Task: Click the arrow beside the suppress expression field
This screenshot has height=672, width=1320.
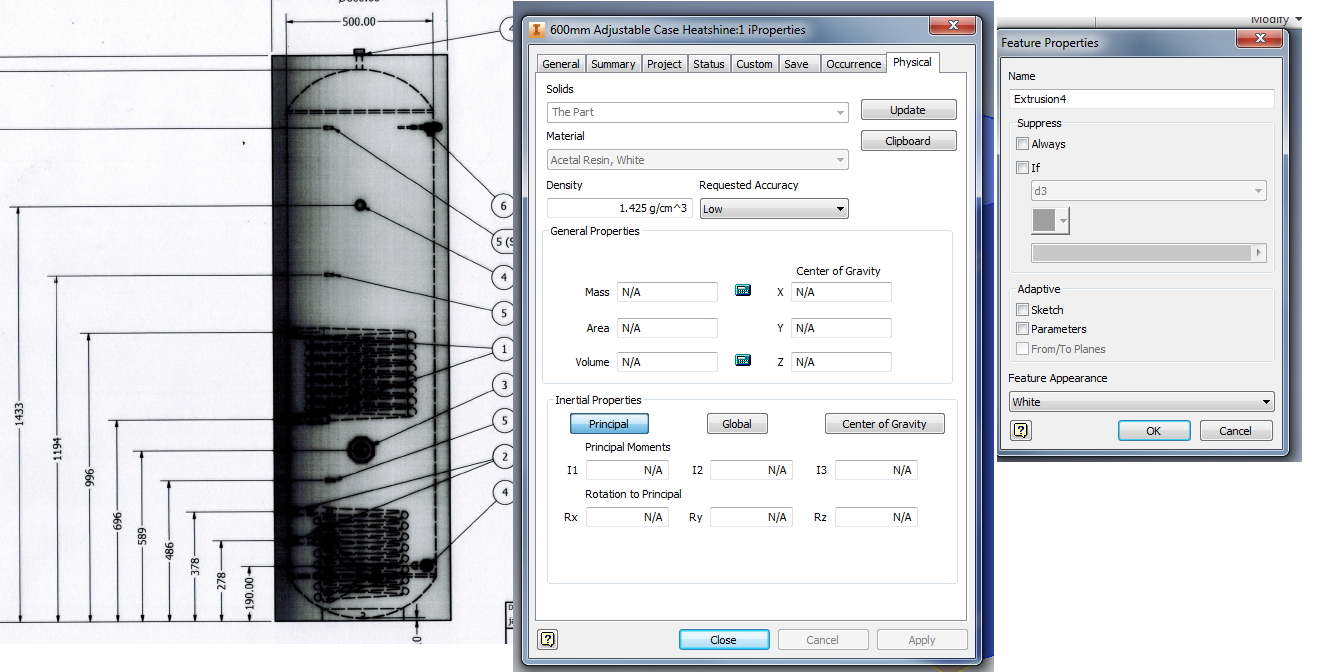Action: 1258,252
